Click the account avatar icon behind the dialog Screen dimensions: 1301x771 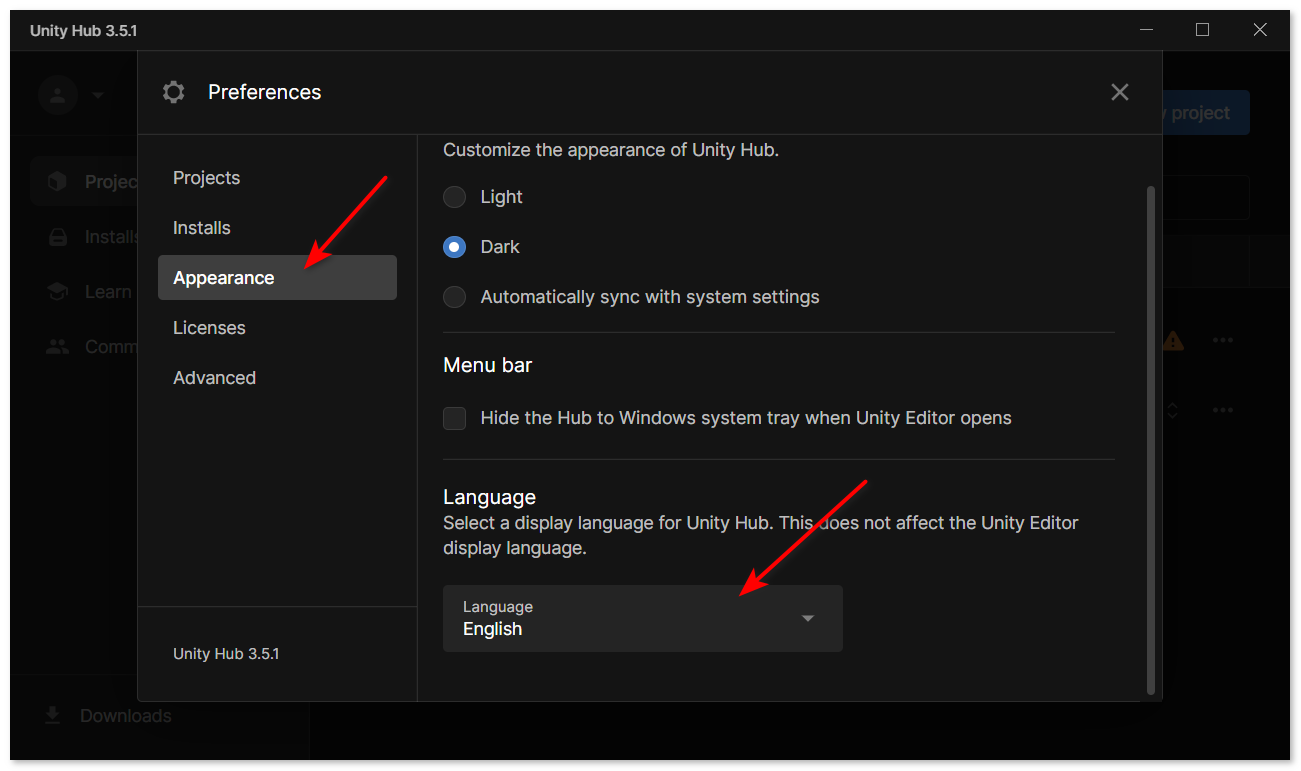pyautogui.click(x=58, y=95)
